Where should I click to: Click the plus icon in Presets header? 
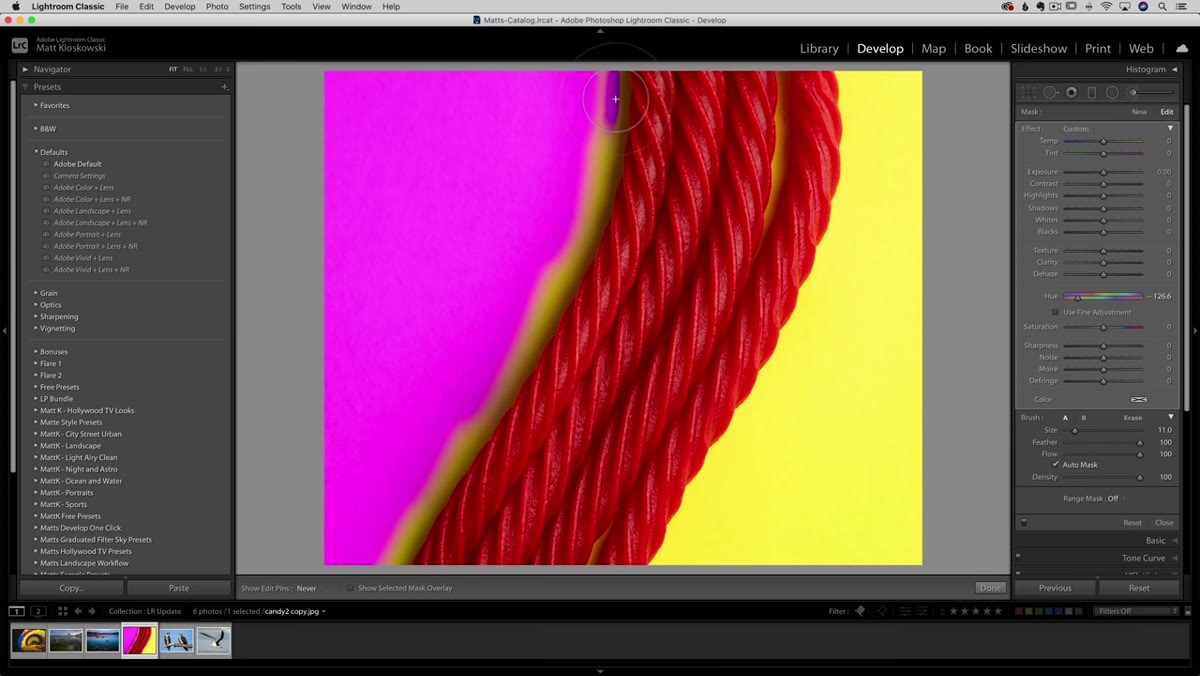[224, 87]
